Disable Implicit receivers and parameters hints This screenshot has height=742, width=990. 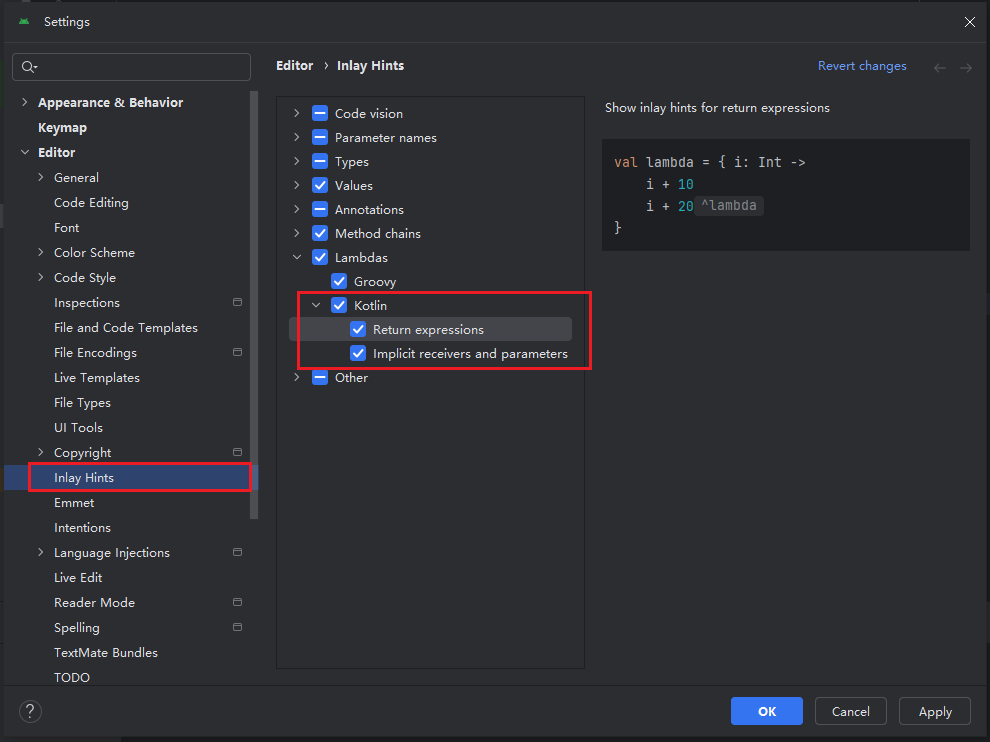[358, 353]
